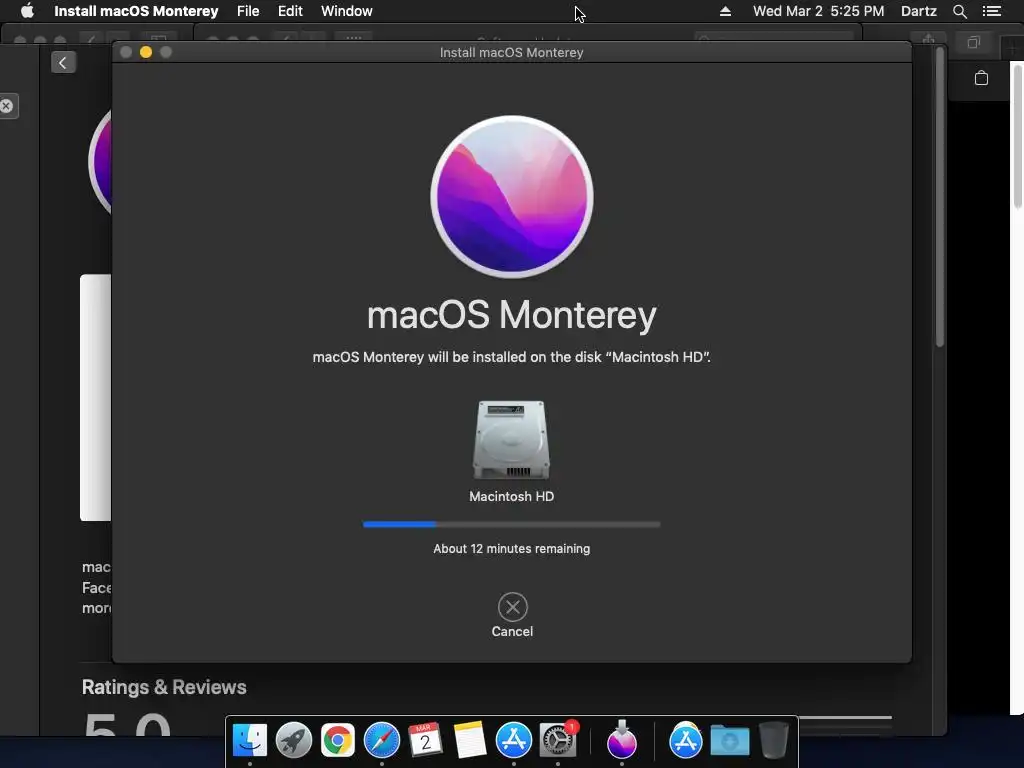The width and height of the screenshot is (1024, 768).
Task: Click the macOS Monterey logo image
Action: tap(512, 197)
